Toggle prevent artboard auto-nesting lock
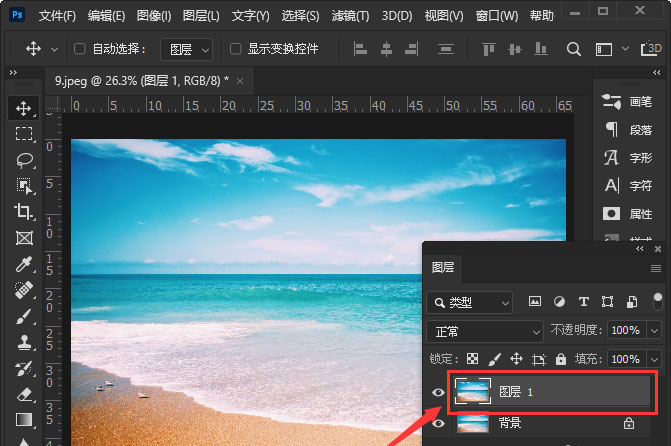This screenshot has height=446, width=671. 539,359
